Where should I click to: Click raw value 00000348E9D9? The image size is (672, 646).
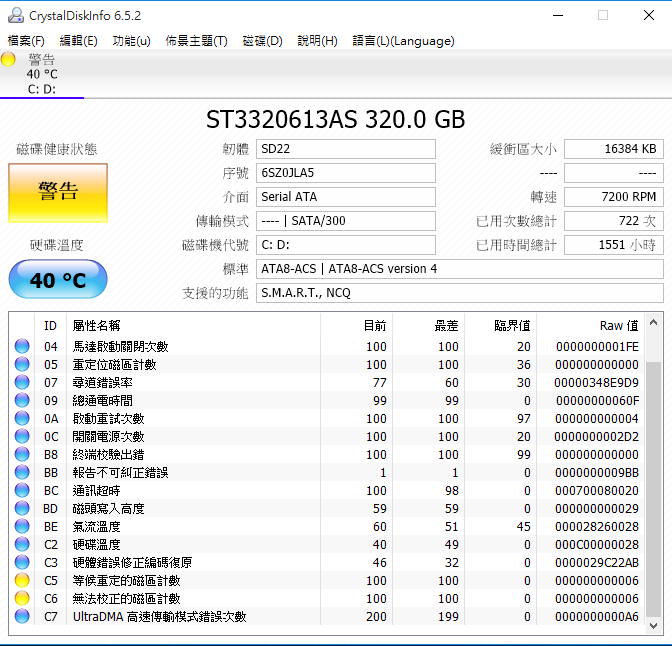[x=596, y=382]
